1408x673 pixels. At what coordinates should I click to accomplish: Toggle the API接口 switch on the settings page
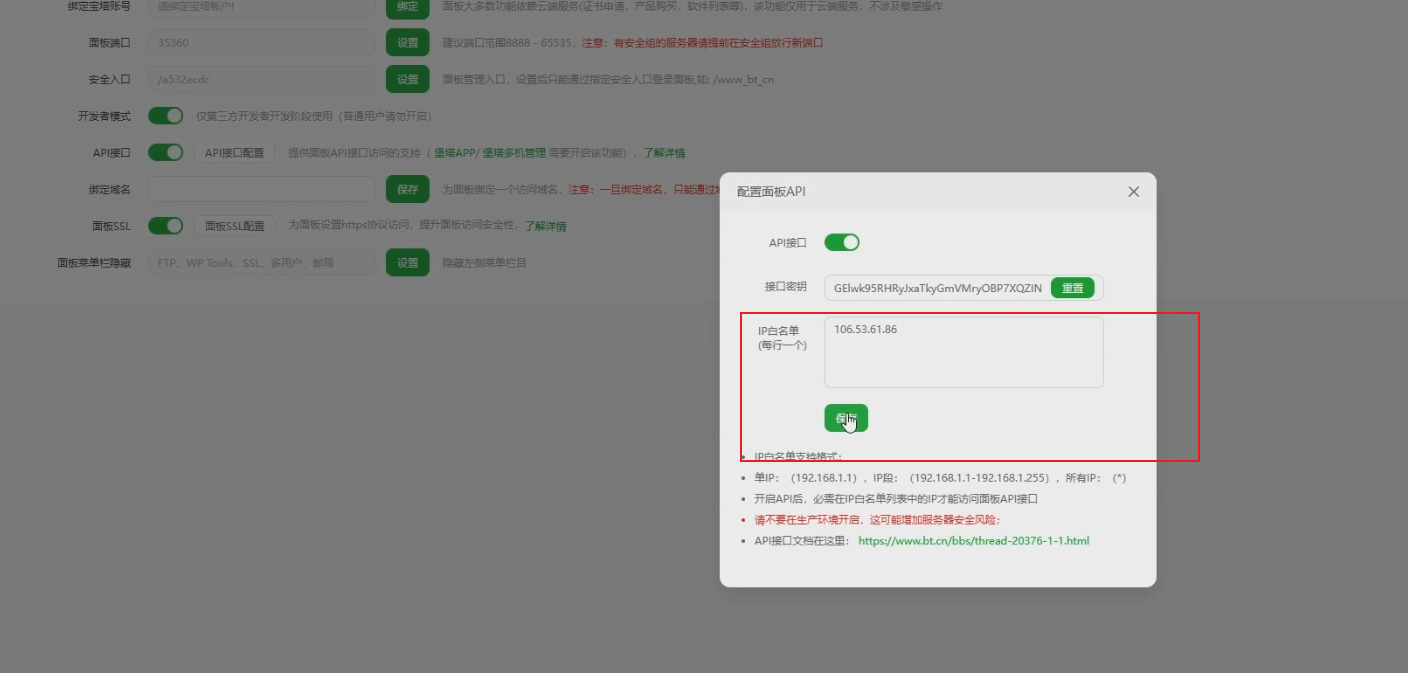[x=166, y=152]
